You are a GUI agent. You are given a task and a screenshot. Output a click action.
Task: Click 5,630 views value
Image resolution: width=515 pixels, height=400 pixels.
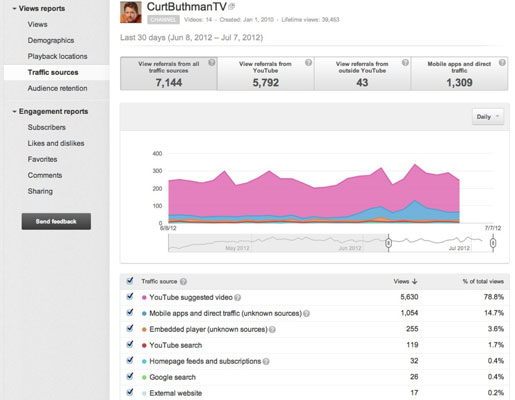(x=409, y=297)
